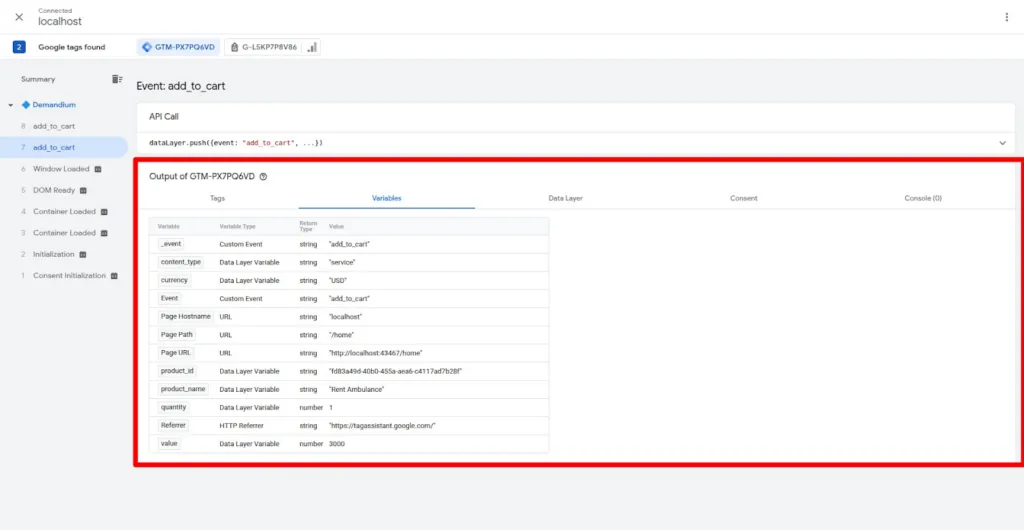Click the value variable chip

pos(168,443)
